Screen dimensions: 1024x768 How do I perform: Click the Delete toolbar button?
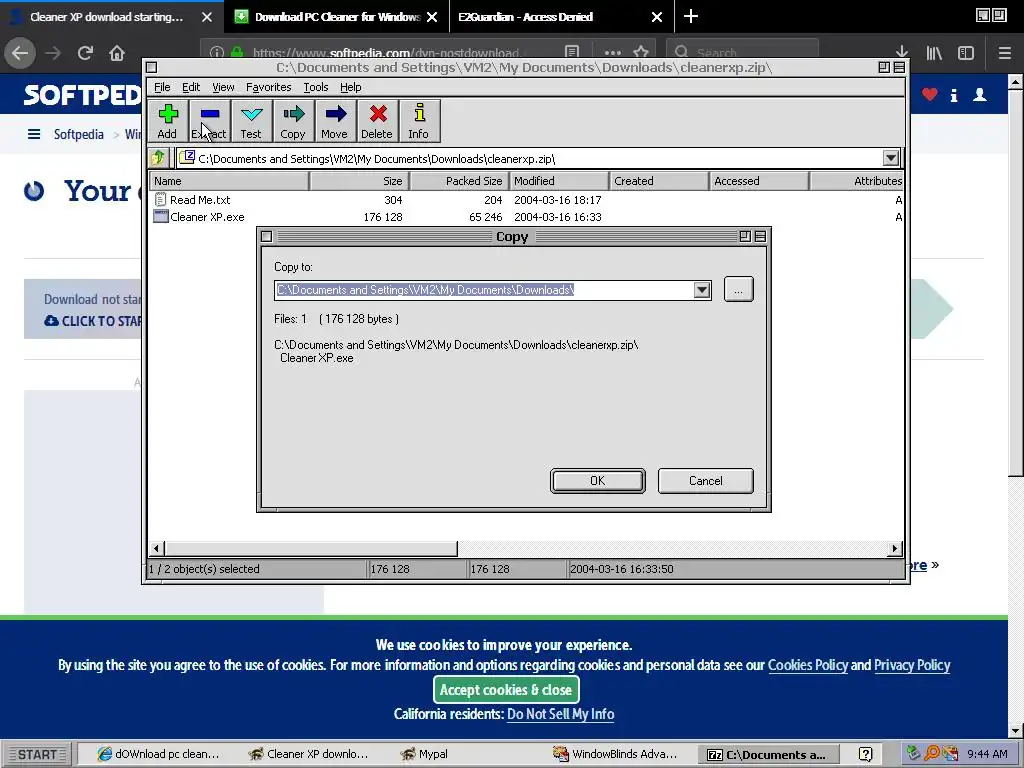[x=377, y=121]
